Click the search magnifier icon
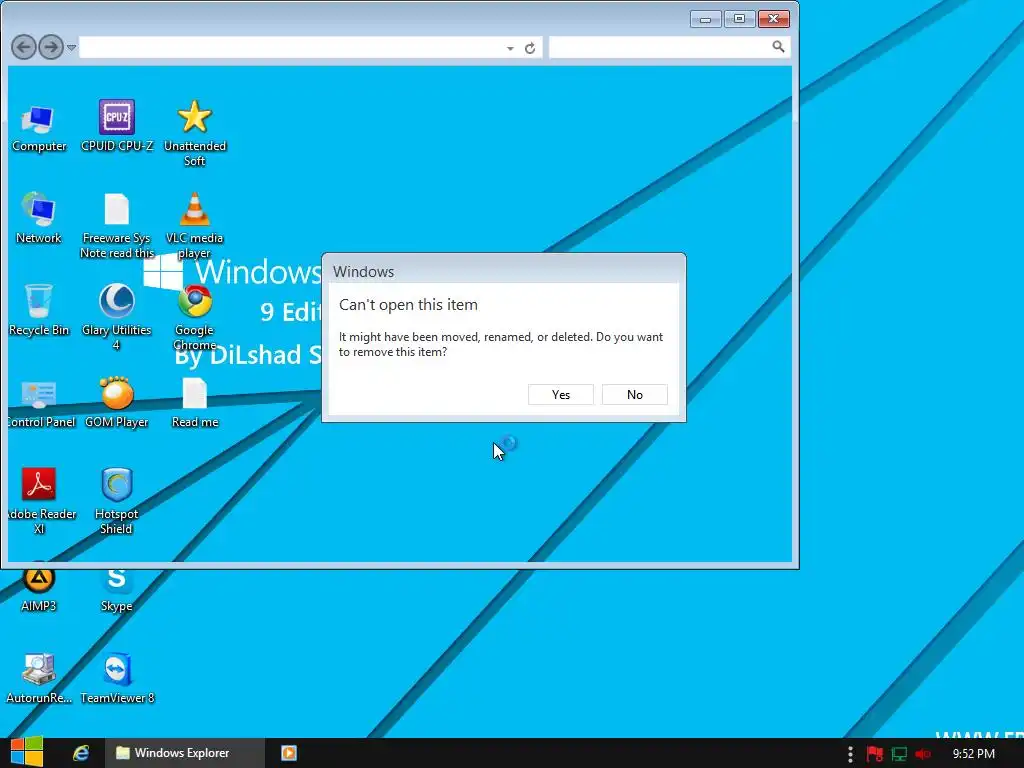Viewport: 1024px width, 768px height. pyautogui.click(x=778, y=46)
